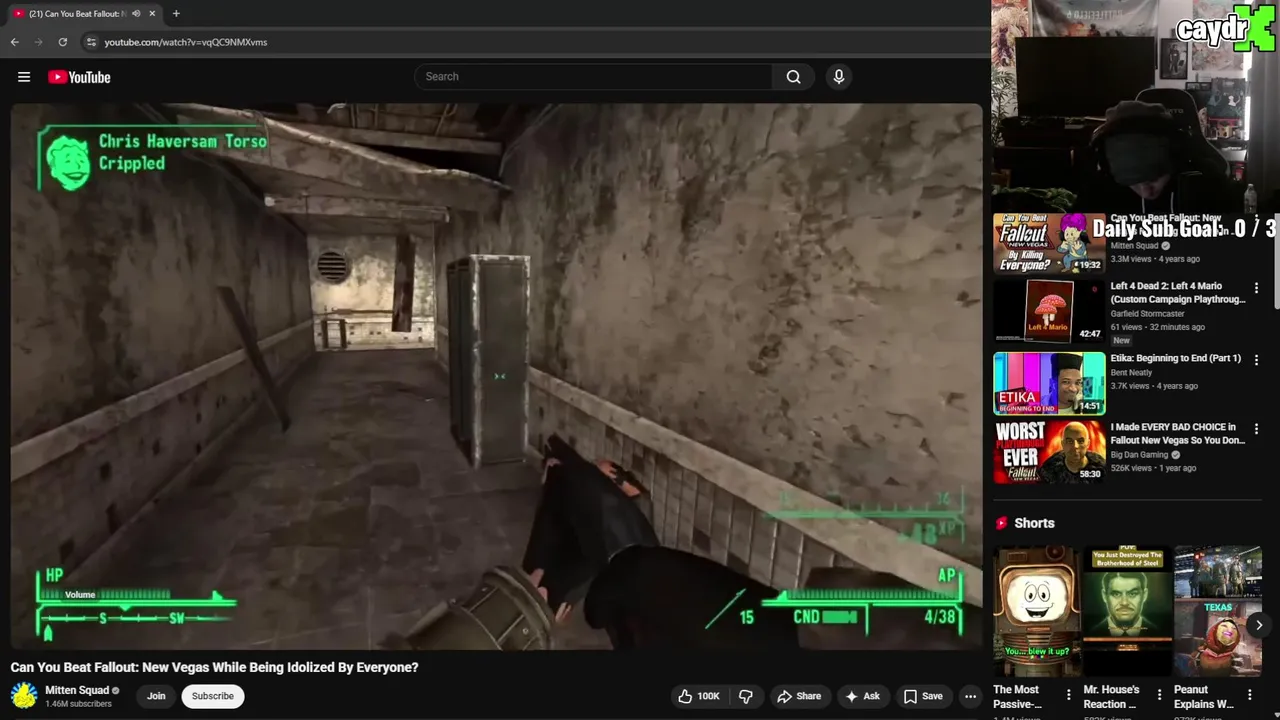Open Mr. House's Reaction Short thumbnail

1127,612
